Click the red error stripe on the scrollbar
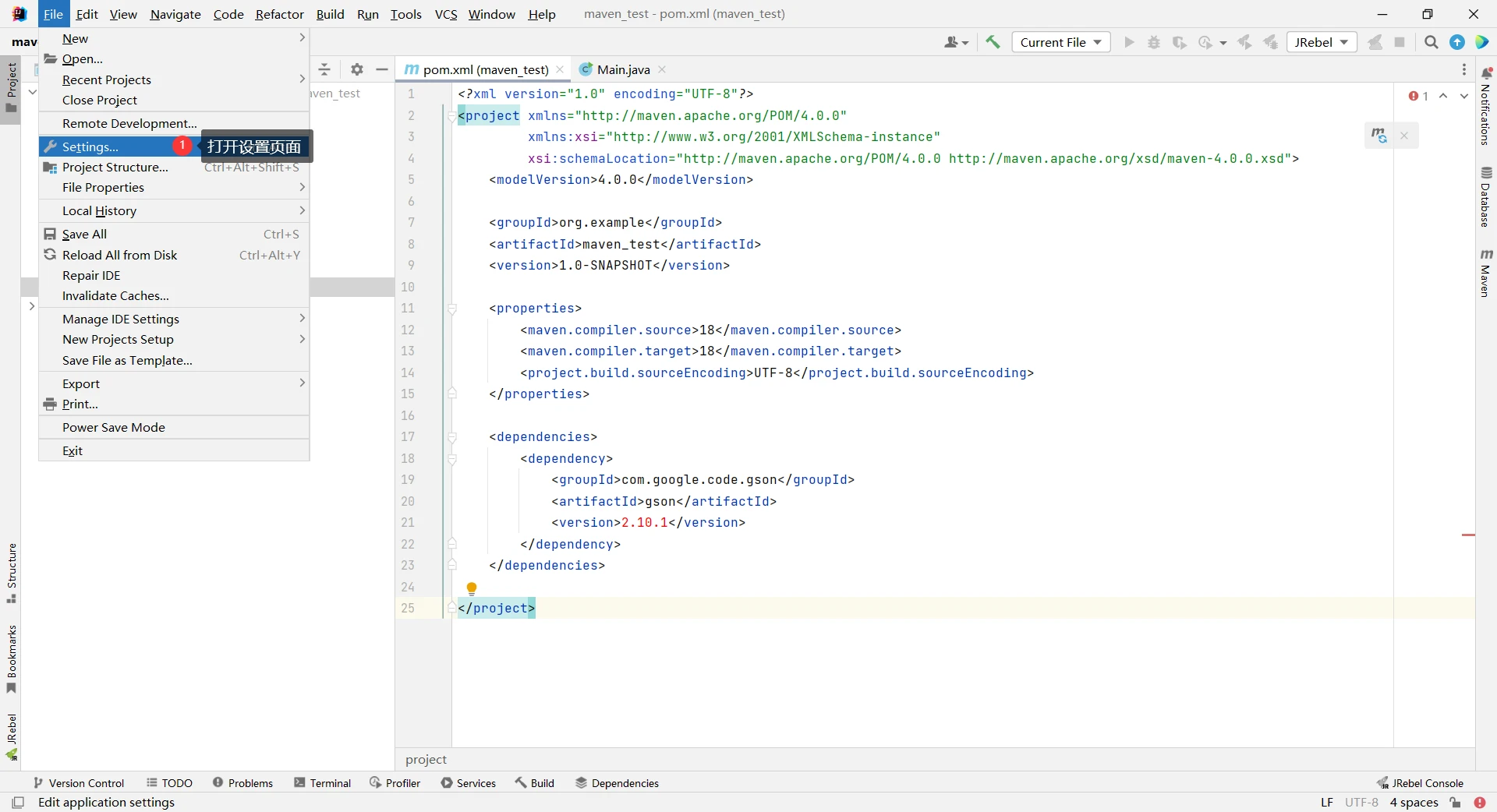The height and width of the screenshot is (812, 1497). [x=1469, y=536]
